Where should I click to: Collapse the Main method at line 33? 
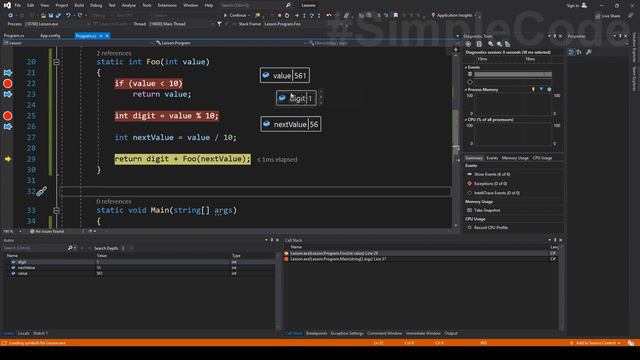click(56, 211)
